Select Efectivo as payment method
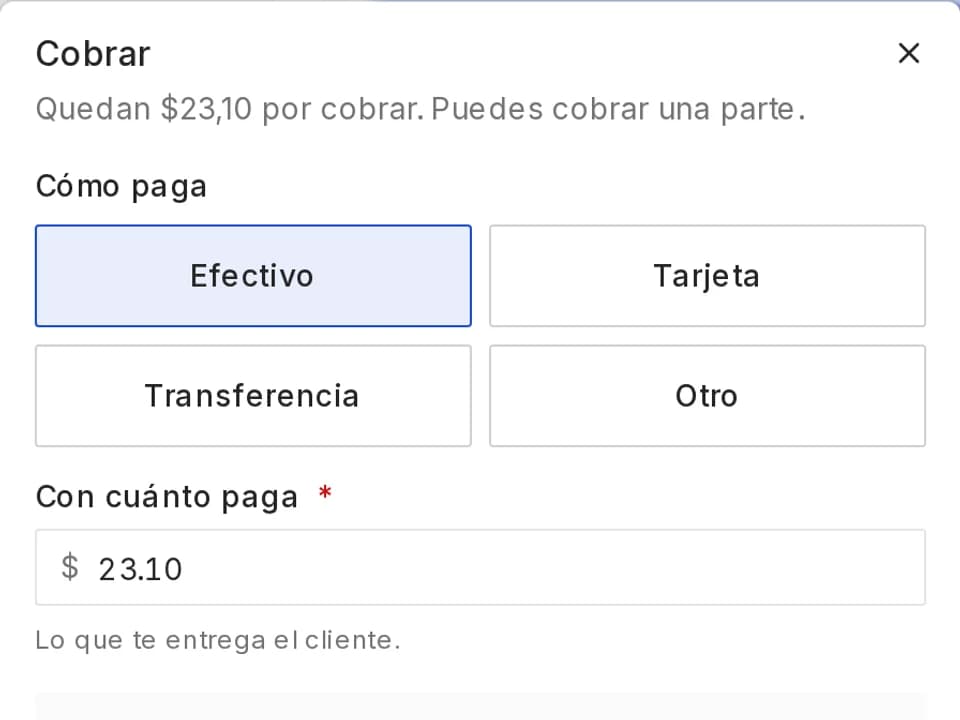The height and width of the screenshot is (720, 960). click(x=253, y=276)
